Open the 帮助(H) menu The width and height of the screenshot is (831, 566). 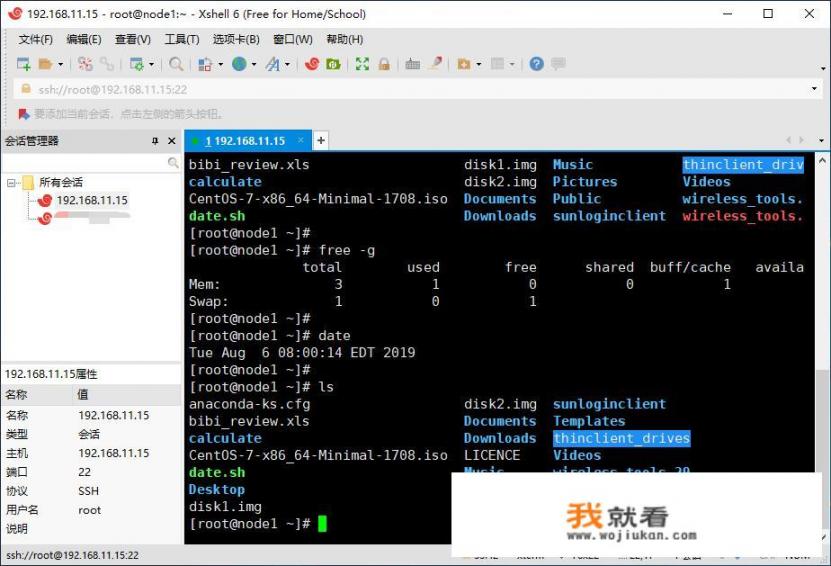(x=344, y=39)
